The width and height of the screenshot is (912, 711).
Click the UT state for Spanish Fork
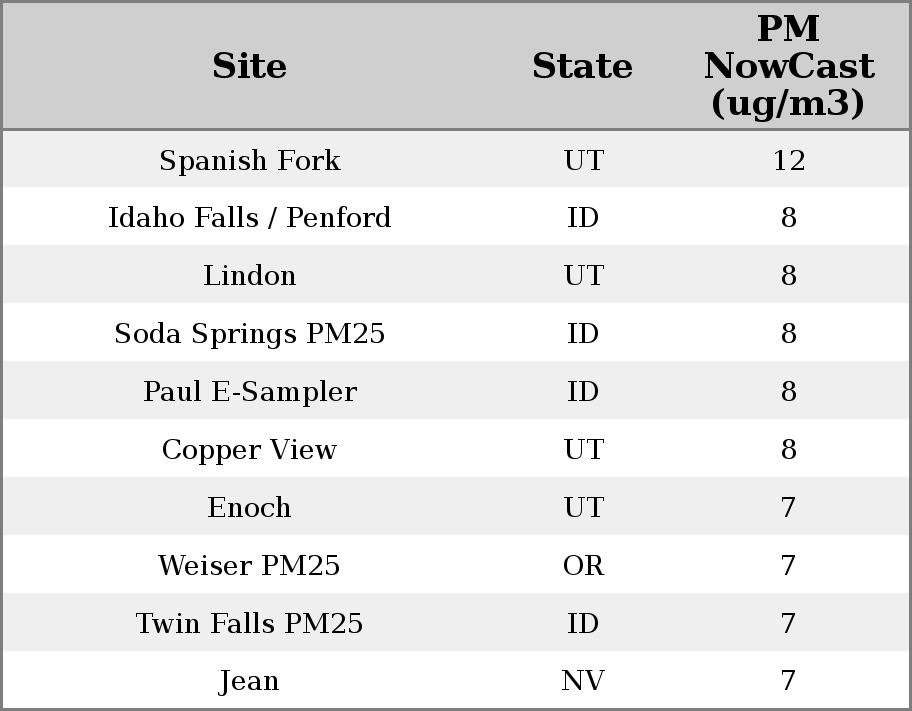[x=583, y=160]
